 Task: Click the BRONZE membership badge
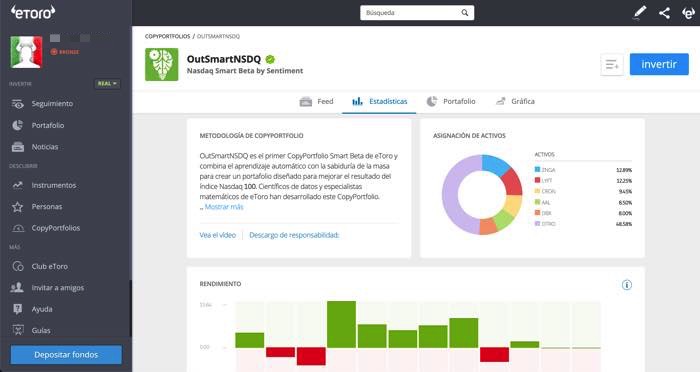click(65, 52)
